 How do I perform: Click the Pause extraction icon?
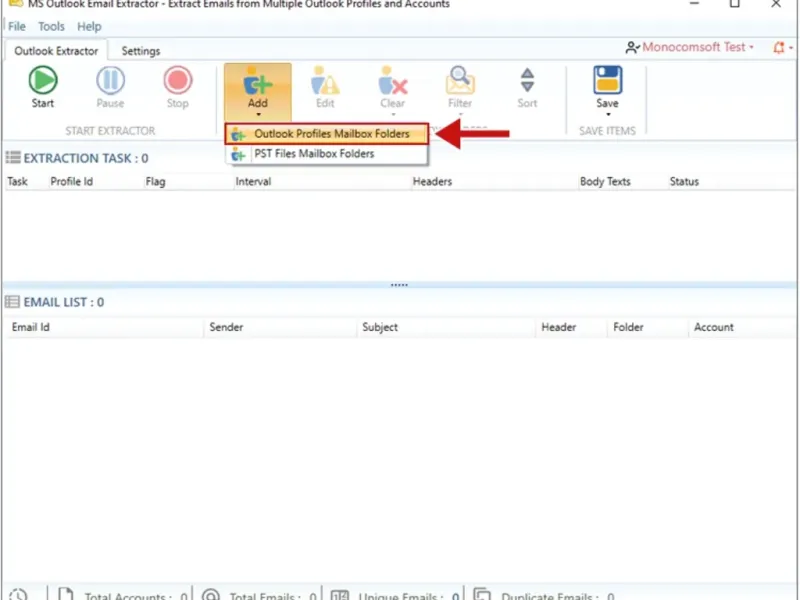[x=110, y=81]
